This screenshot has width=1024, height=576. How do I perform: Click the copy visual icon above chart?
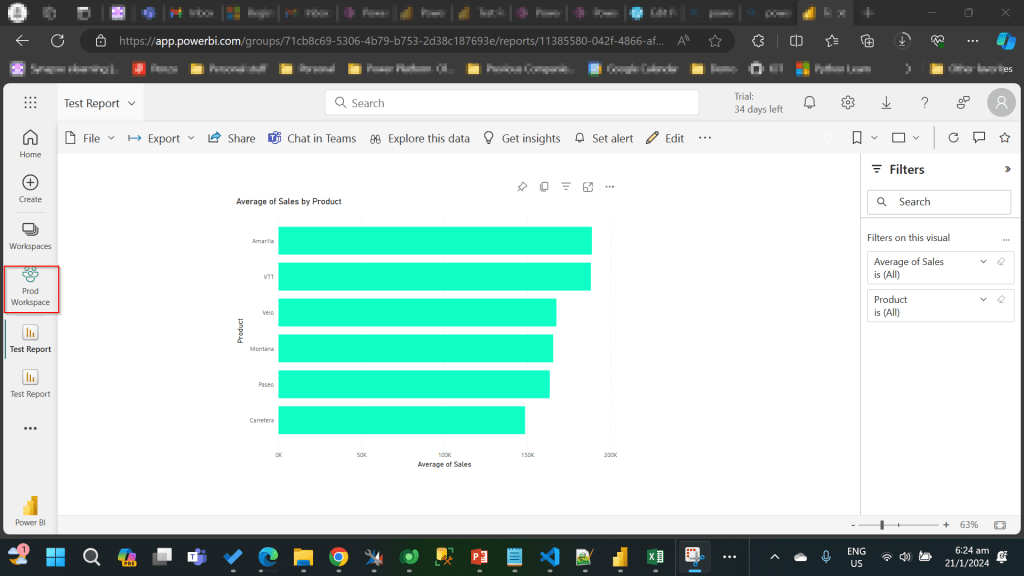[544, 187]
